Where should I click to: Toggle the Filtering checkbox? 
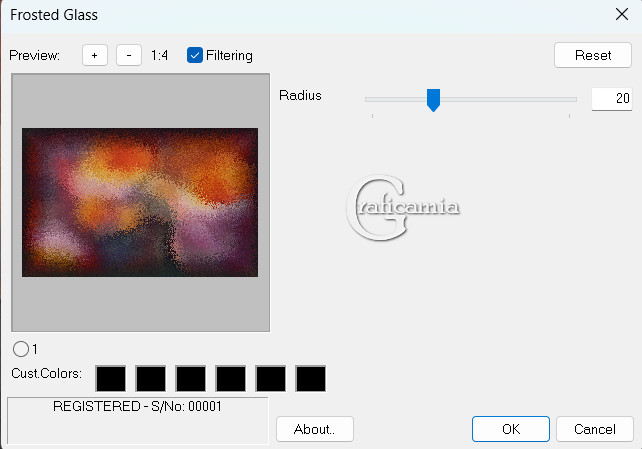pos(194,55)
